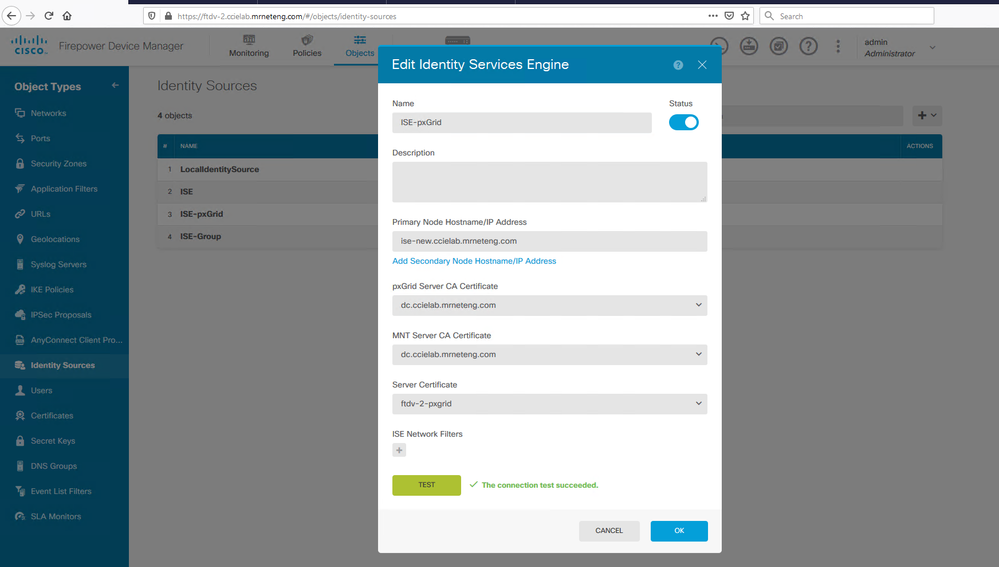
Task: Select Identity Sources in sidebar
Action: click(62, 366)
